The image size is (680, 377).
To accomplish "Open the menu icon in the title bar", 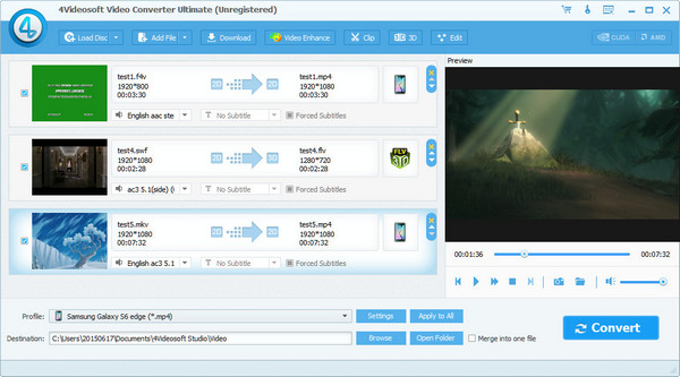I will [608, 10].
